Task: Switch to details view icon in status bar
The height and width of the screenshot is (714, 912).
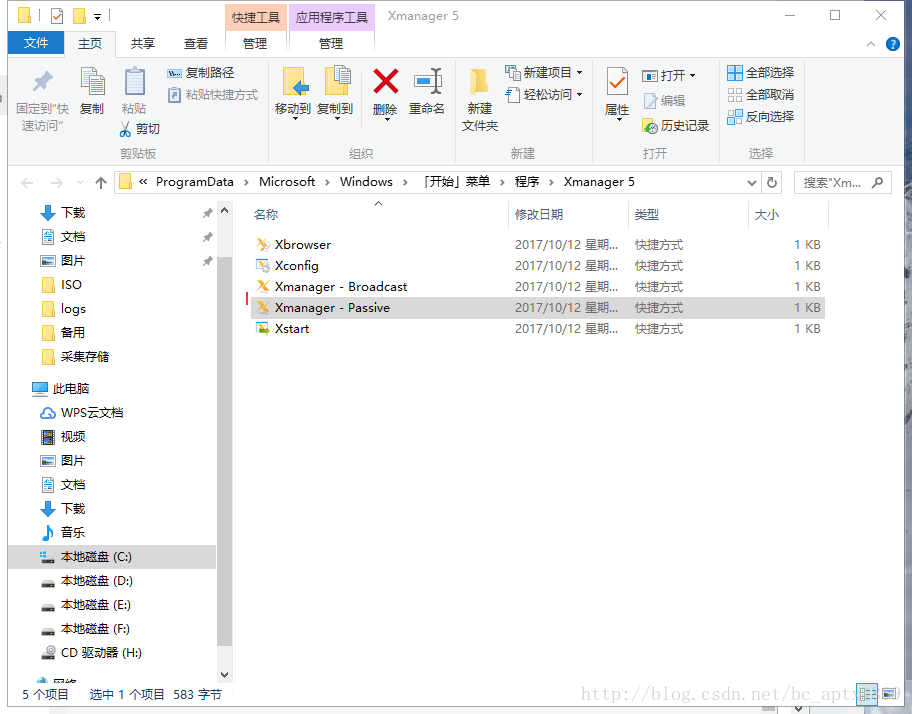Action: tap(867, 694)
